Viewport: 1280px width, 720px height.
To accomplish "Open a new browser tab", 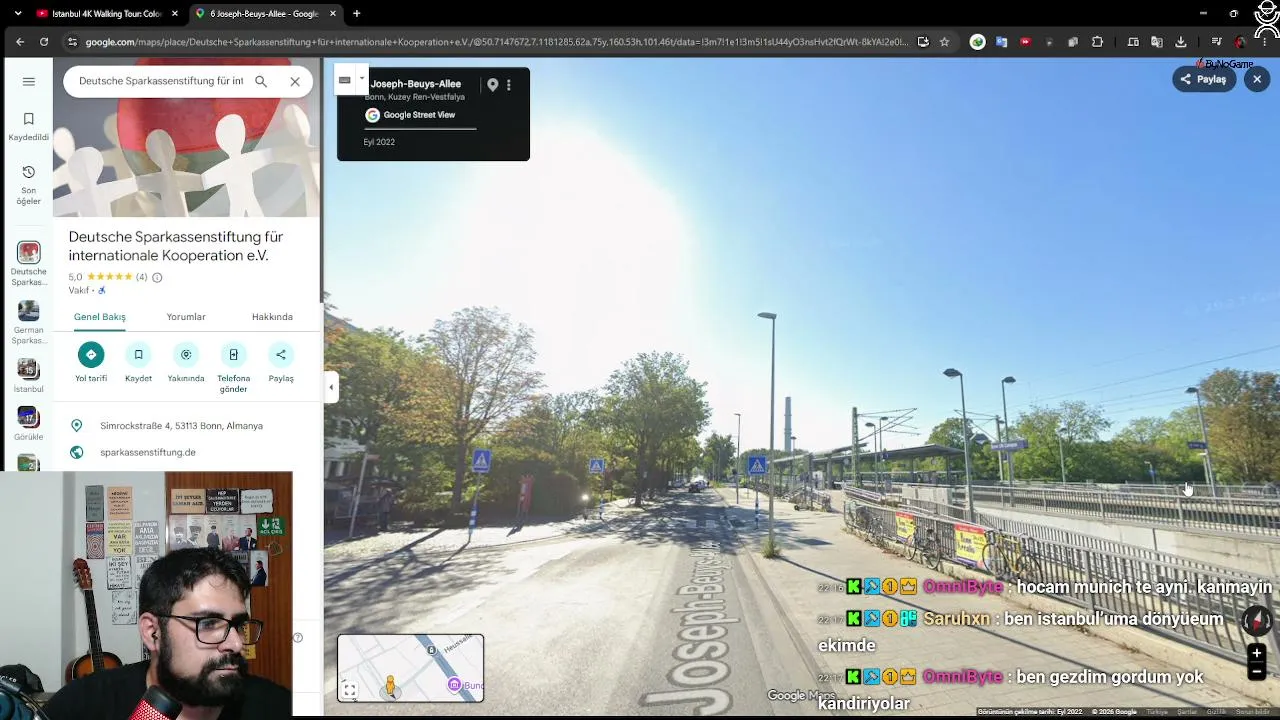I will (x=357, y=14).
